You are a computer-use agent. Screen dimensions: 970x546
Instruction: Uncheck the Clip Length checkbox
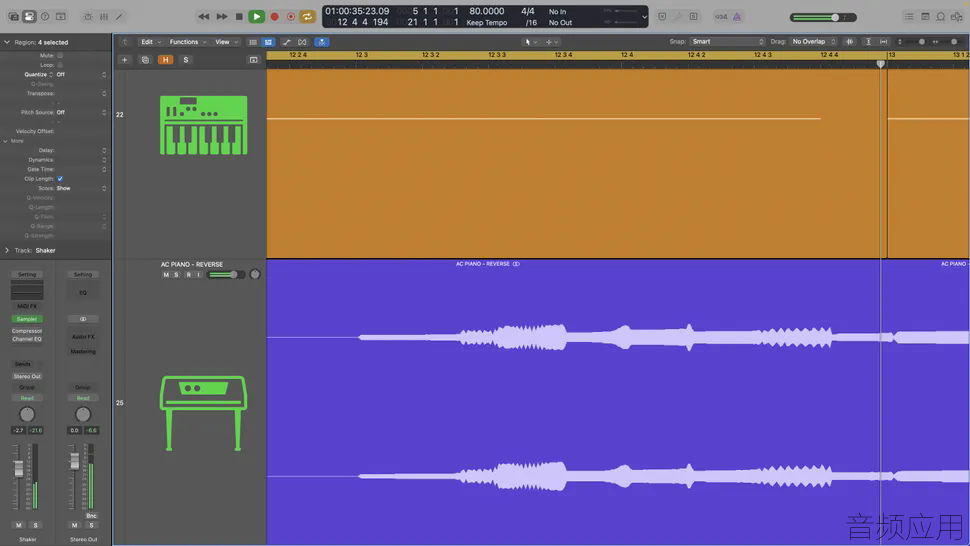[x=60, y=179]
